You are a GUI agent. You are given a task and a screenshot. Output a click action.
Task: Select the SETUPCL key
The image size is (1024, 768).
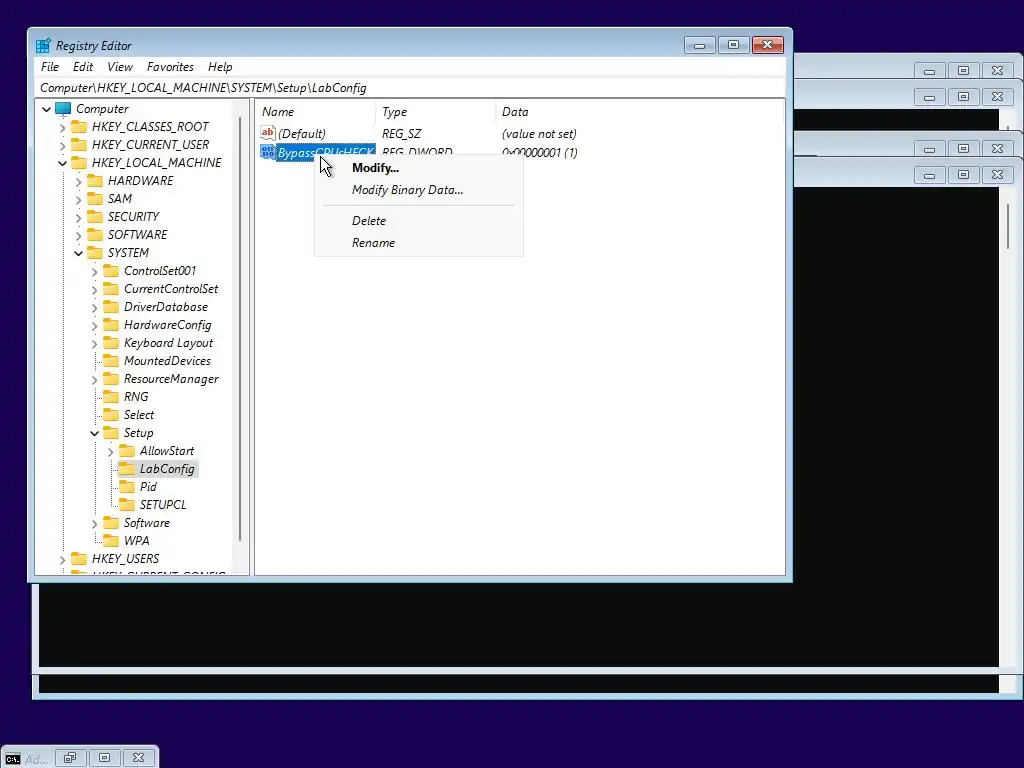[163, 505]
